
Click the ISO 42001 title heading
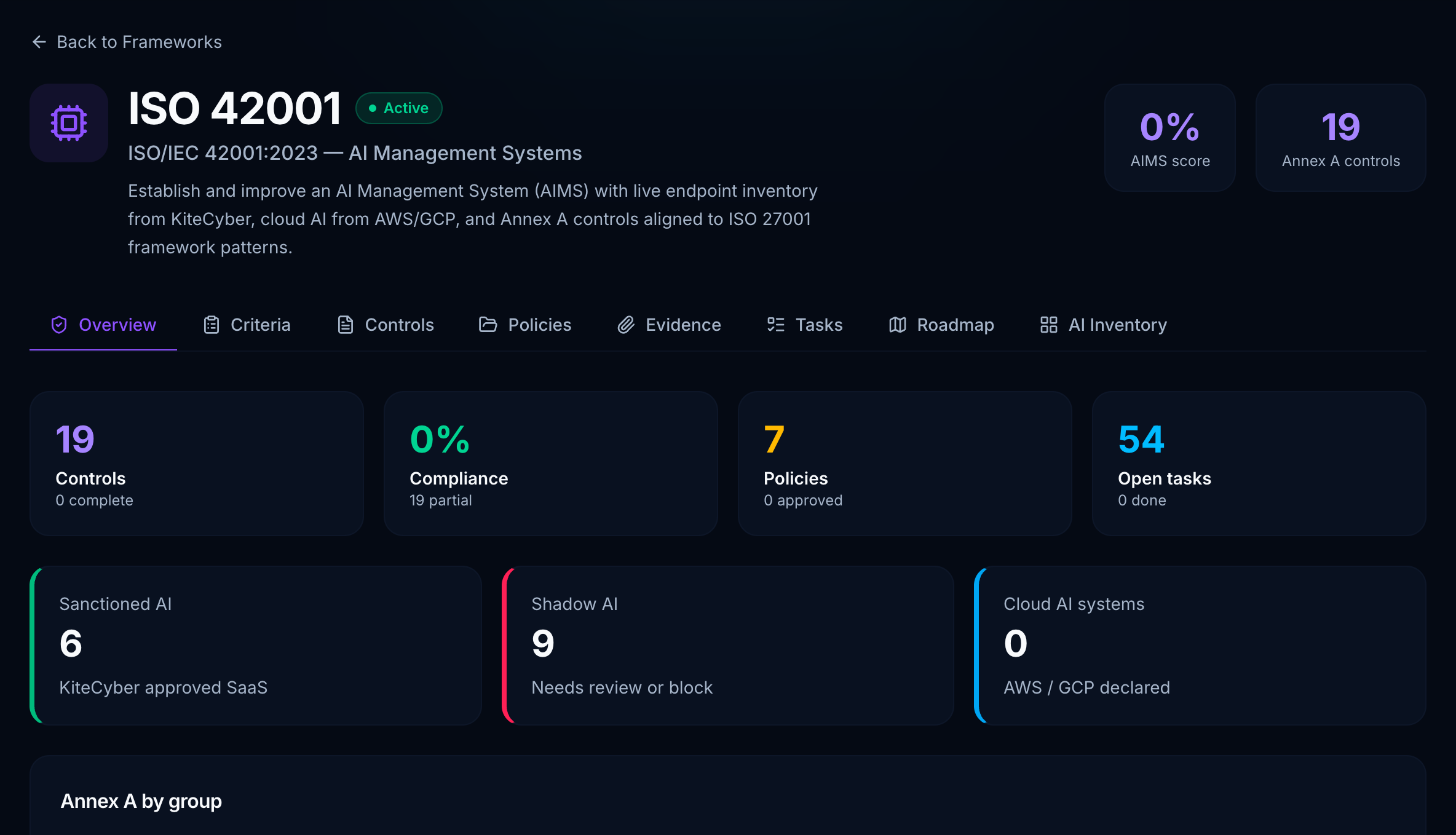(235, 108)
